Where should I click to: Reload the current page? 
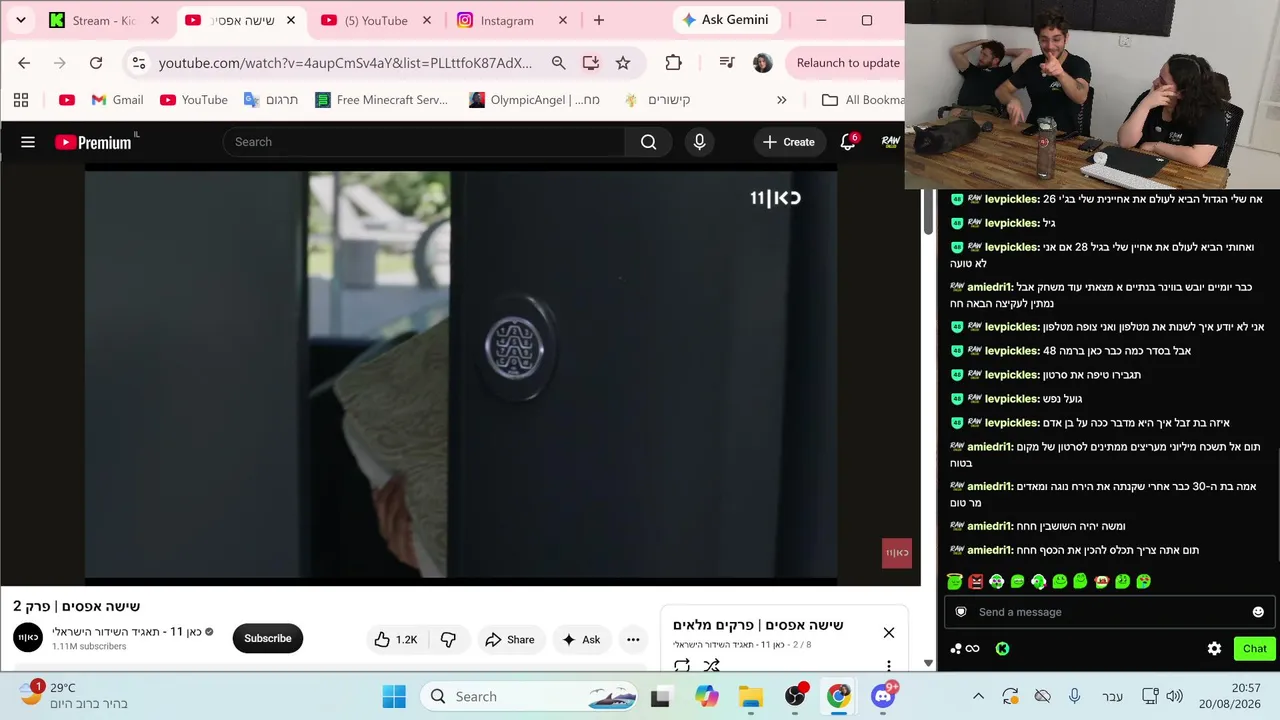point(96,63)
